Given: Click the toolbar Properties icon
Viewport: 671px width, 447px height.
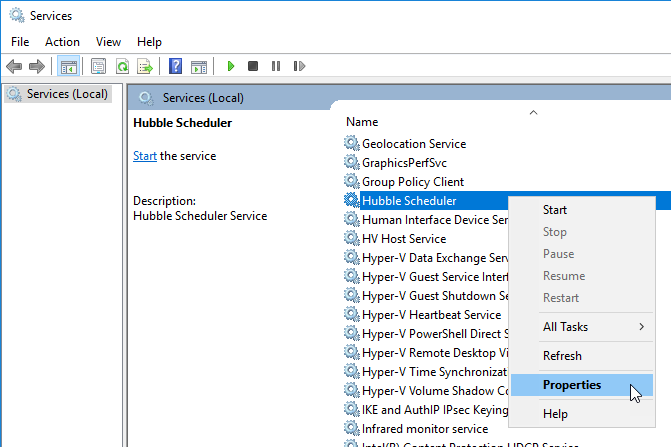Looking at the screenshot, I should tap(99, 66).
